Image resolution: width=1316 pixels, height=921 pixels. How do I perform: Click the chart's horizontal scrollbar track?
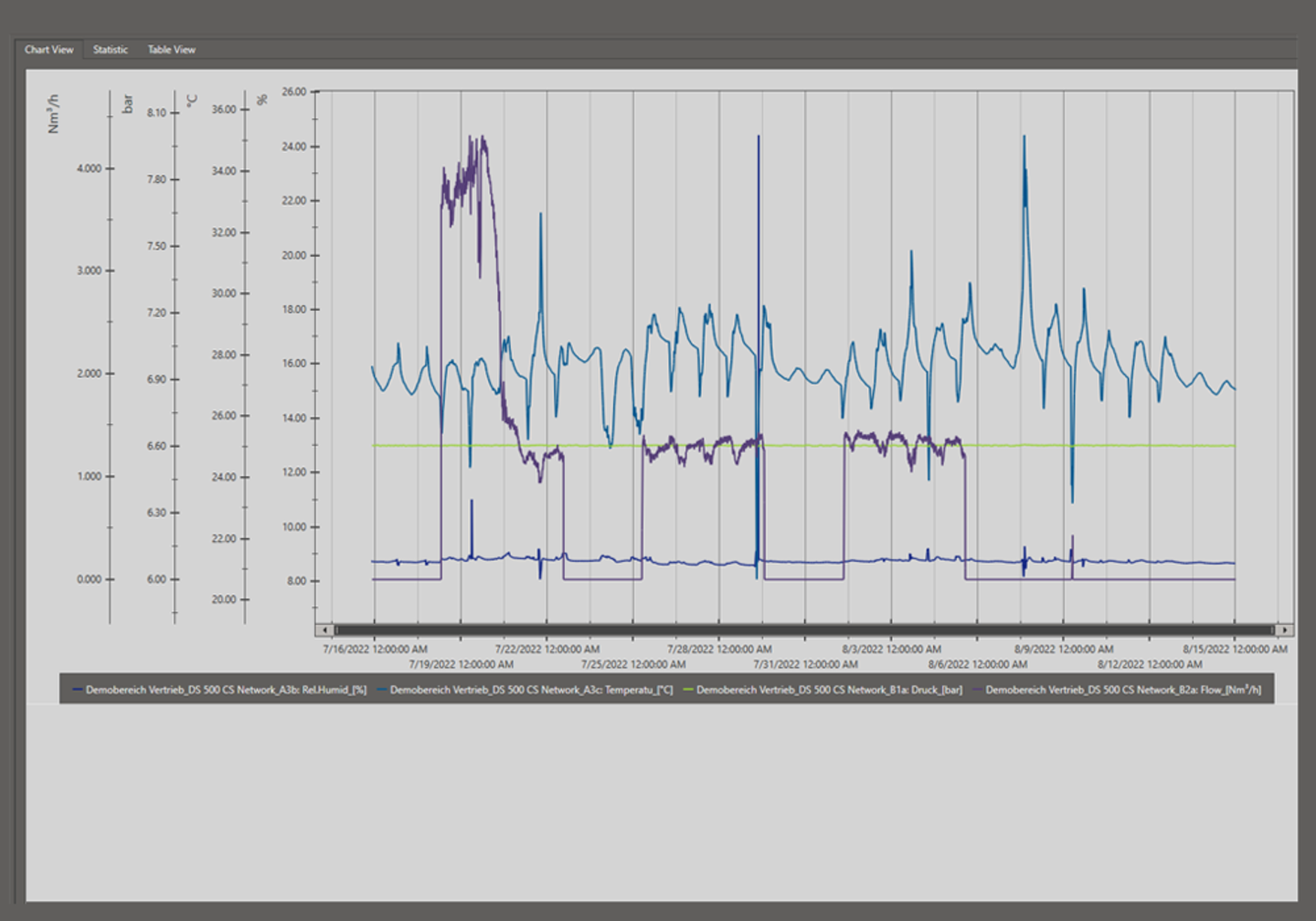[804, 630]
